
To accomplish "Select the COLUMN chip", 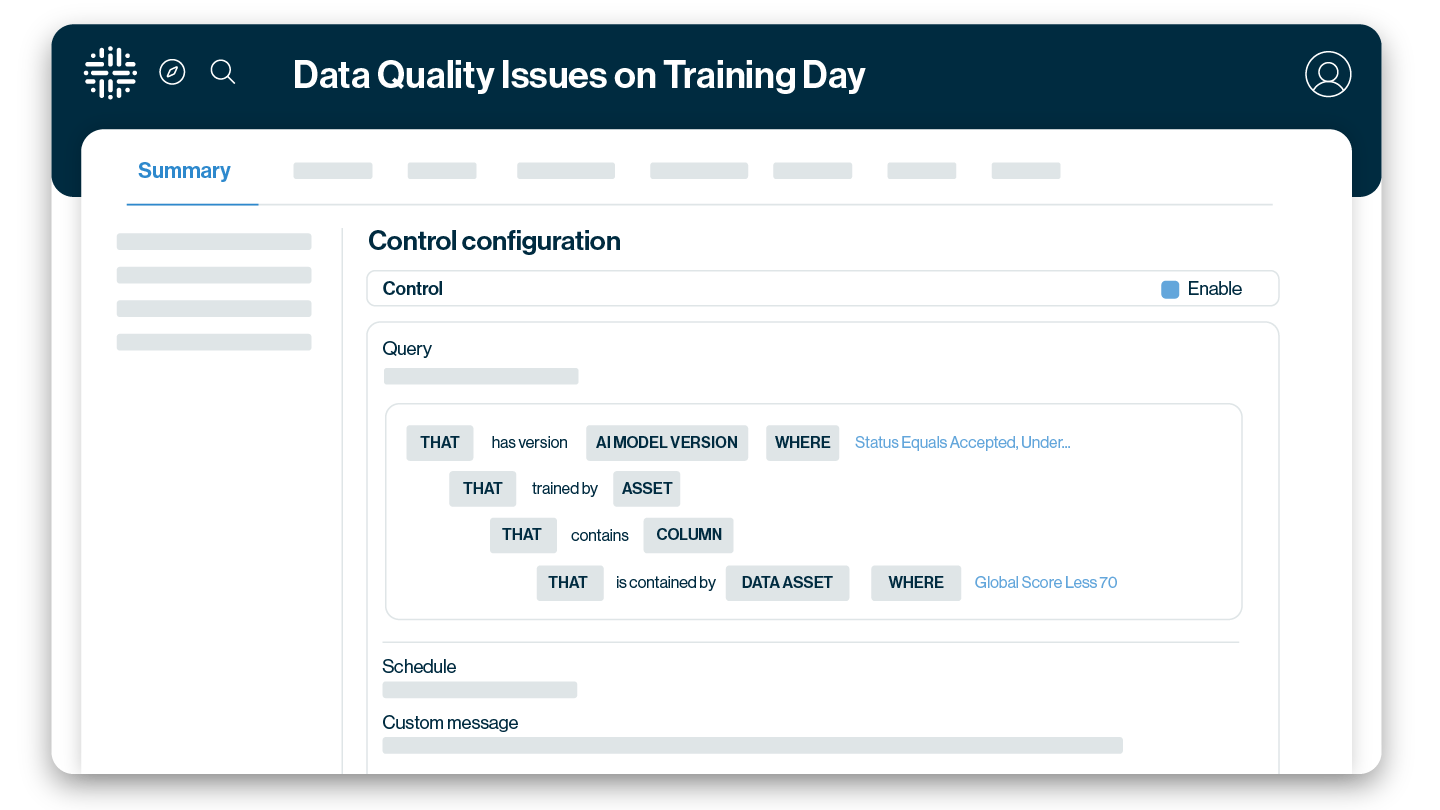I will (x=689, y=535).
